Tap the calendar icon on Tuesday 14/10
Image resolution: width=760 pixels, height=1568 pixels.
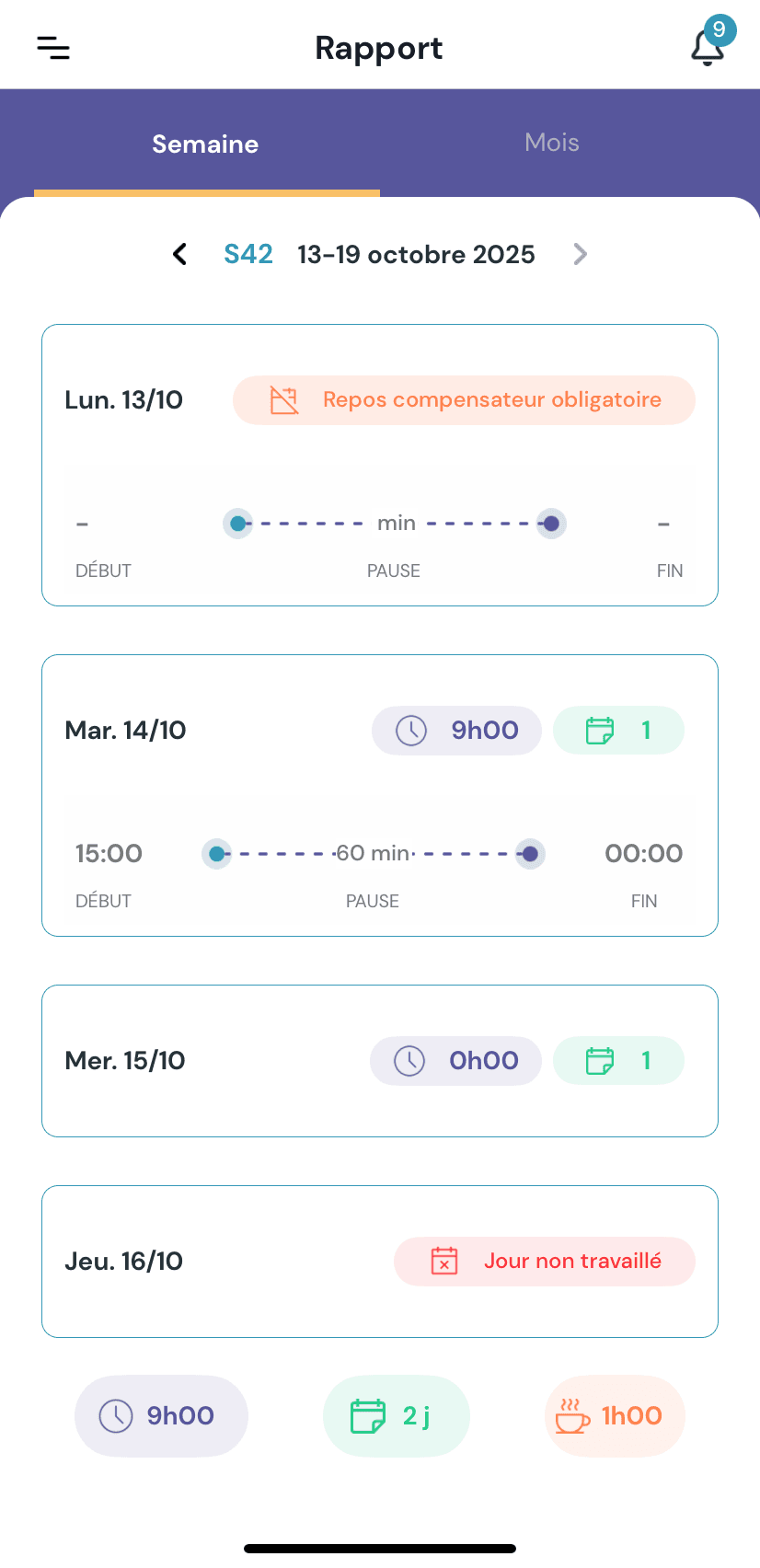(600, 731)
